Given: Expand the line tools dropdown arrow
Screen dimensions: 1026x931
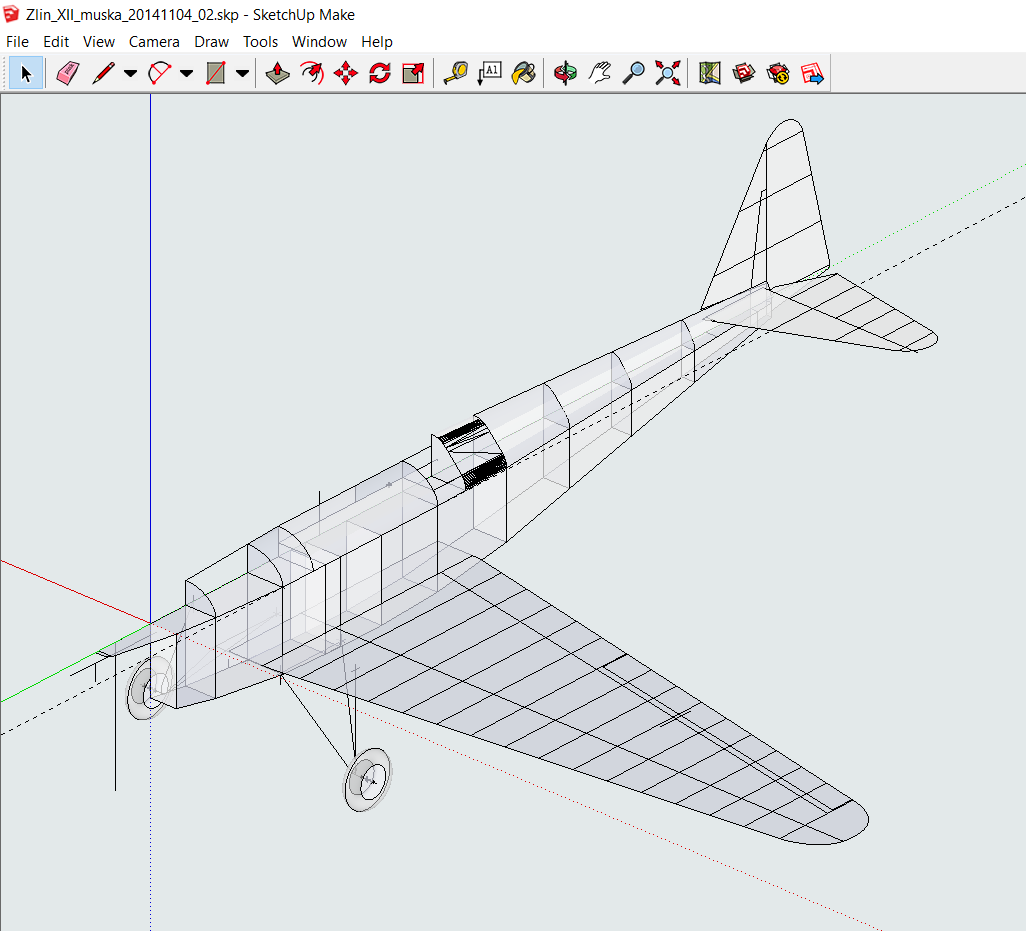Looking at the screenshot, I should 131,73.
